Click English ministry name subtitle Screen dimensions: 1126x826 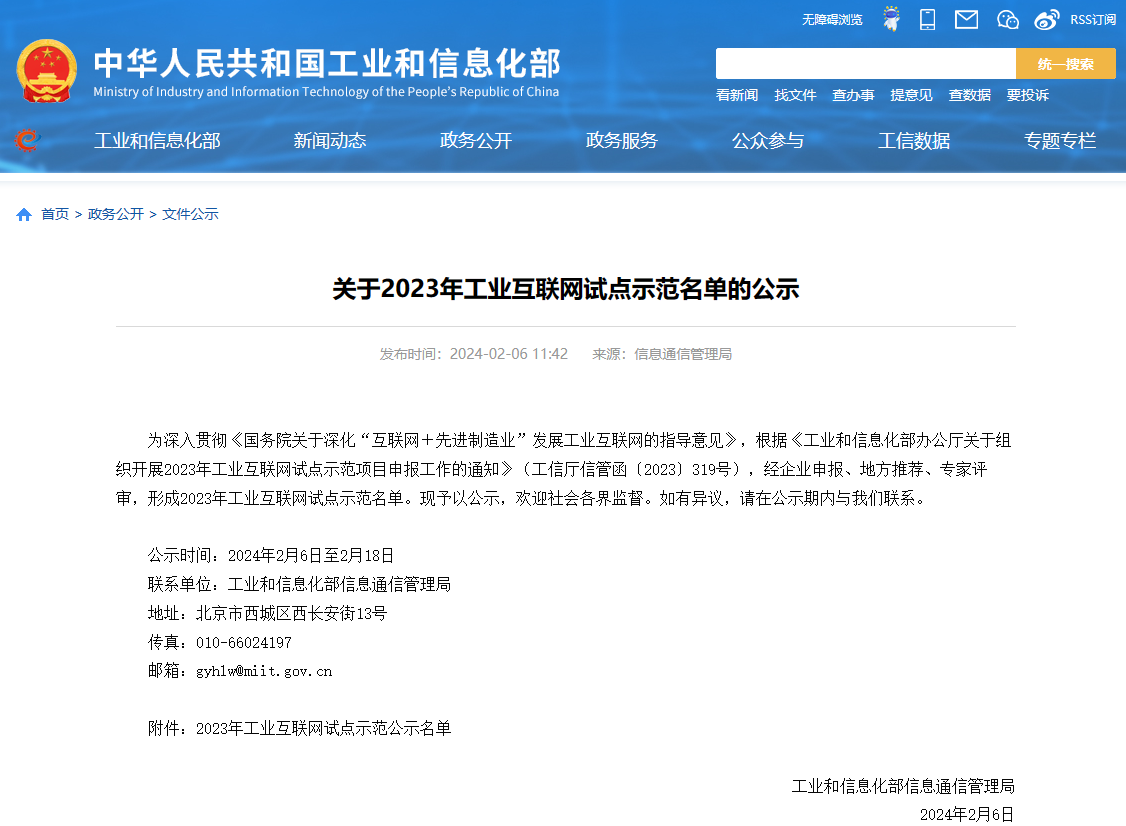click(x=326, y=92)
